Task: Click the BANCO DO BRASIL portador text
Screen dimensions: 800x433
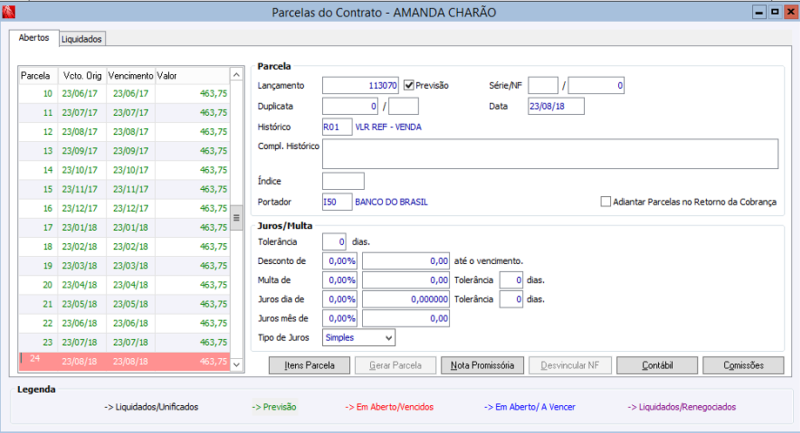Action: (x=391, y=202)
